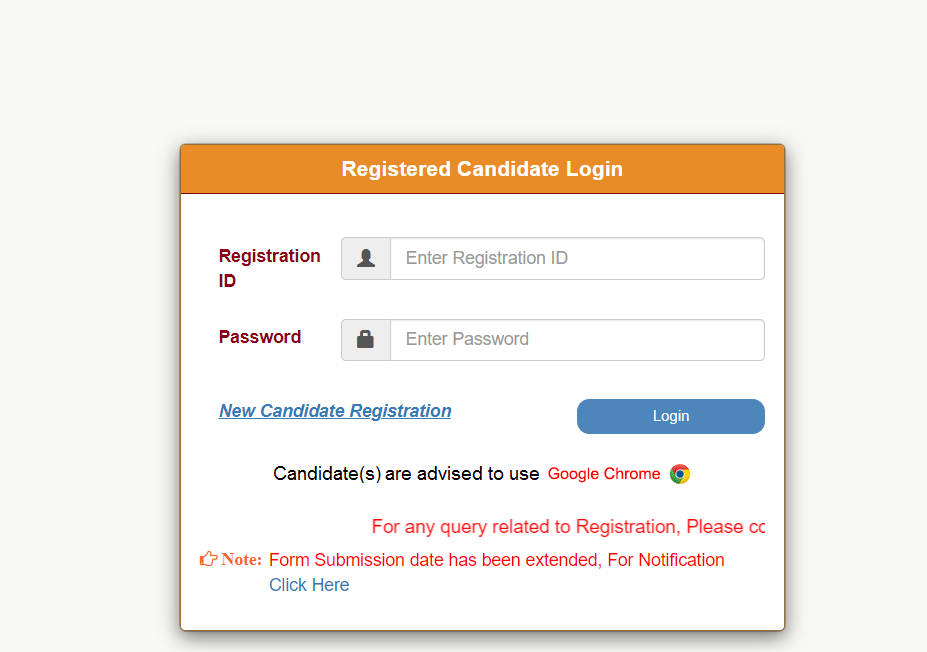Click white space below Click Here inside the panel
This screenshot has width=927, height=652.
point(480,612)
